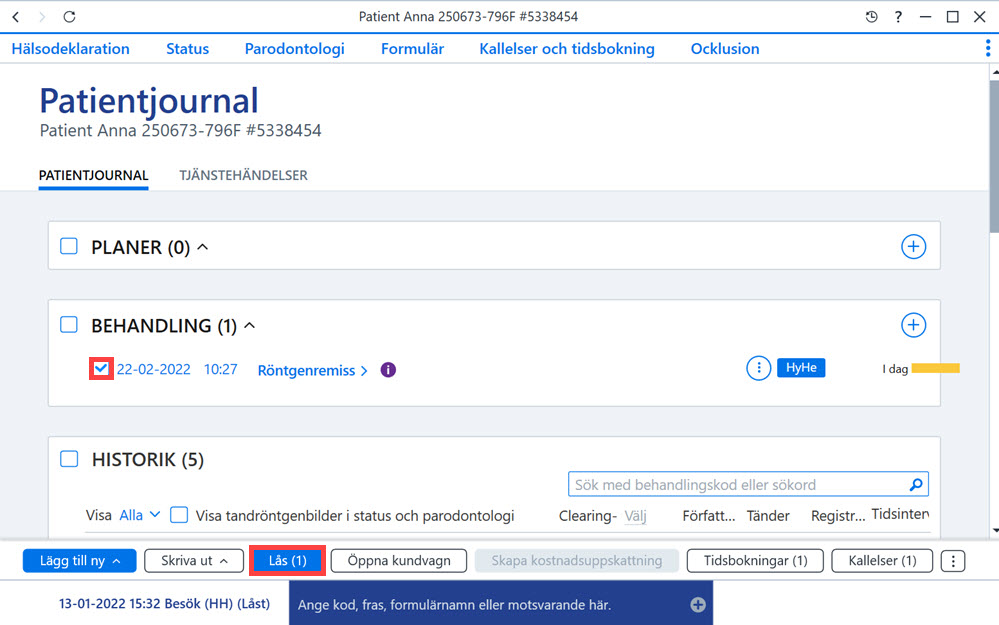Viewport: 999px width, 625px height.
Task: Click the search magnifier in the Historik field
Action: coord(916,485)
